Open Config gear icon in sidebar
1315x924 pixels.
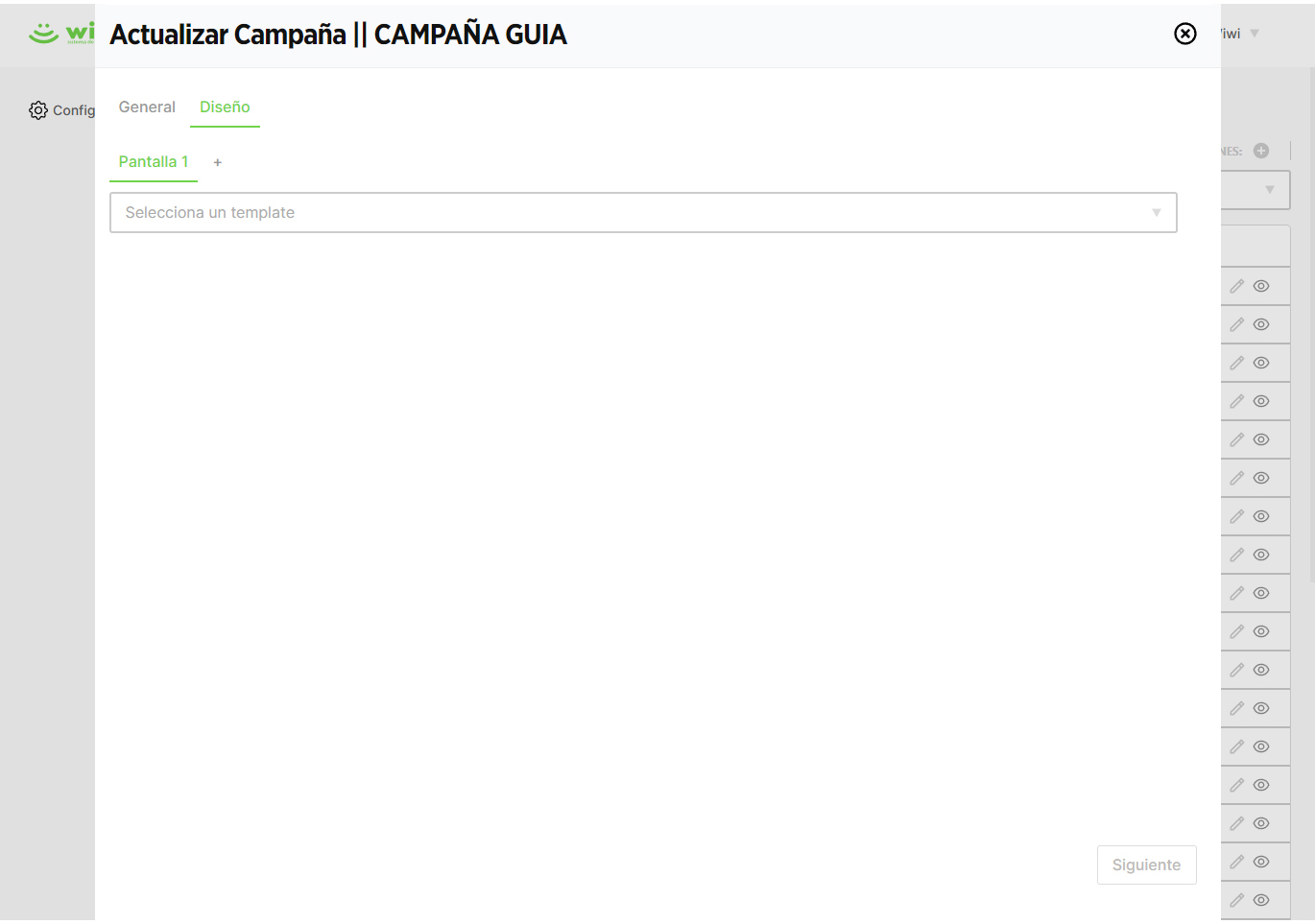click(38, 110)
